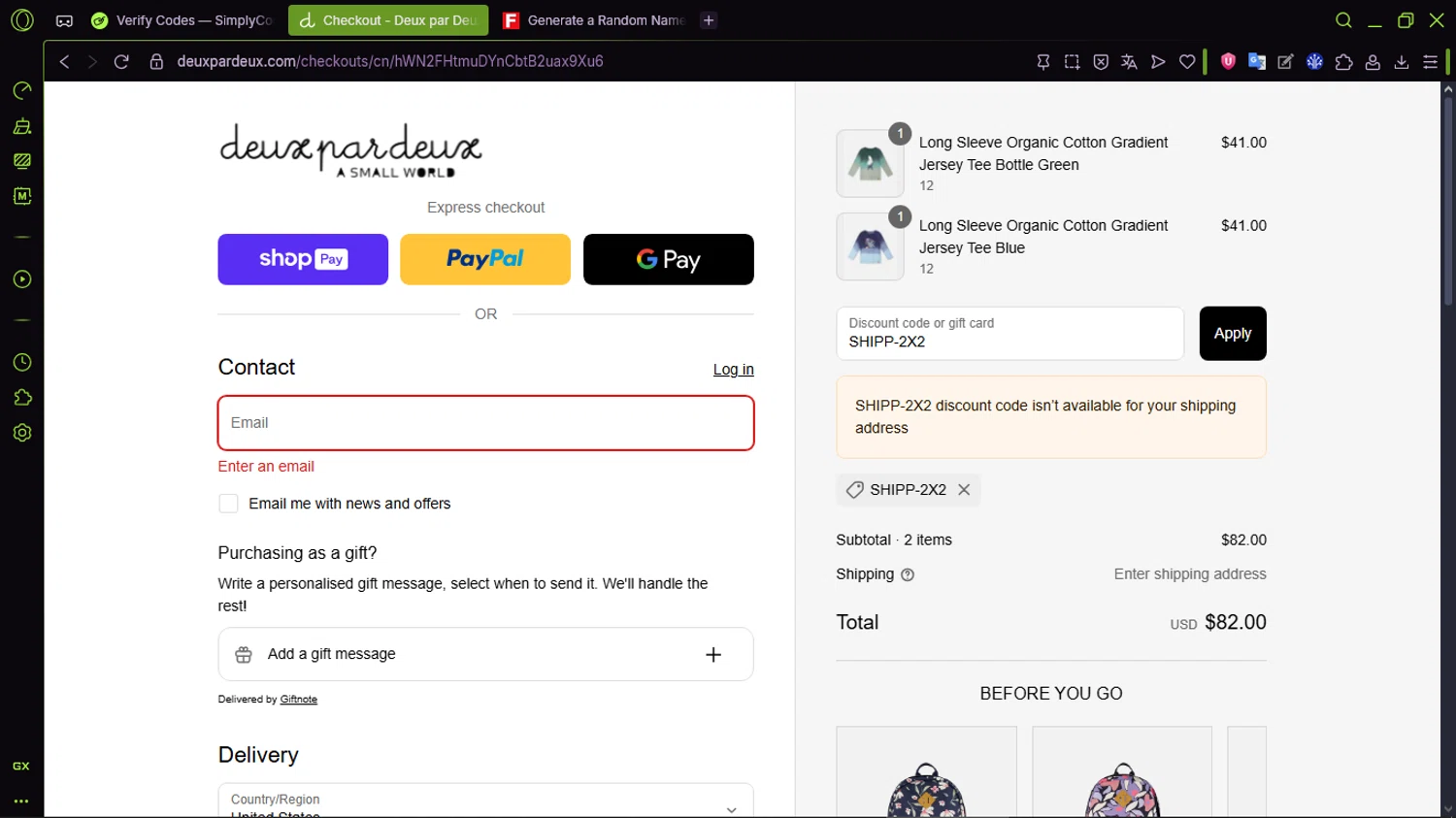Image resolution: width=1456 pixels, height=818 pixels.
Task: Open the Opera GX main menu logo
Action: (x=21, y=19)
